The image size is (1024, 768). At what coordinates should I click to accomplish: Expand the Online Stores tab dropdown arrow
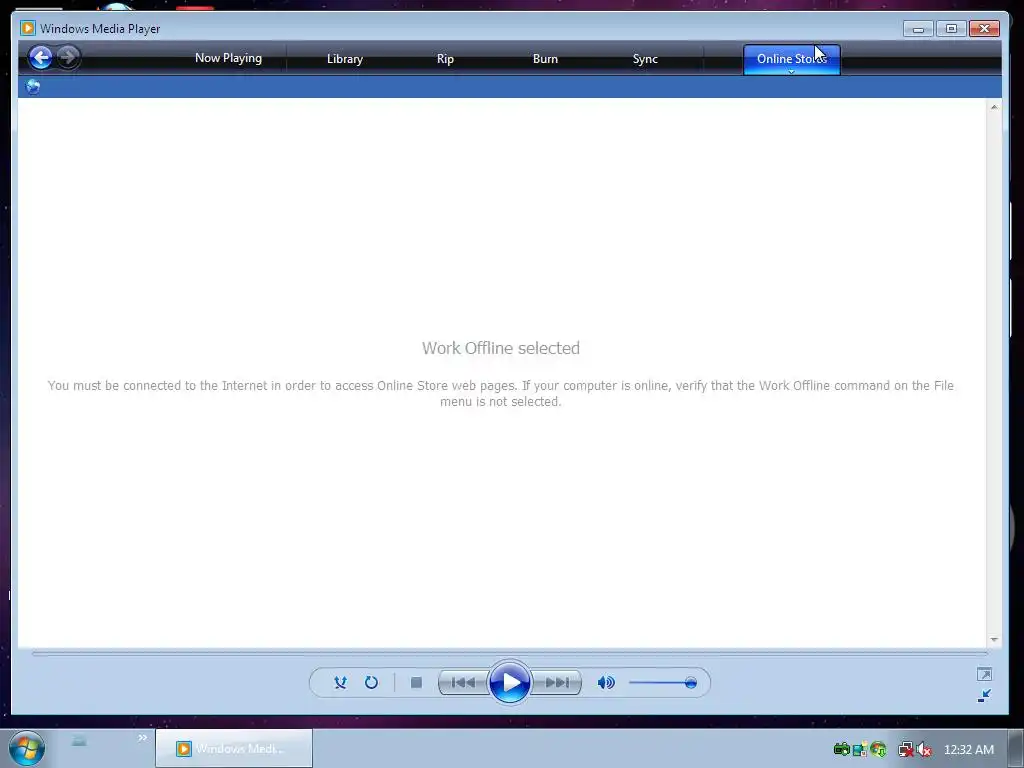coord(792,71)
